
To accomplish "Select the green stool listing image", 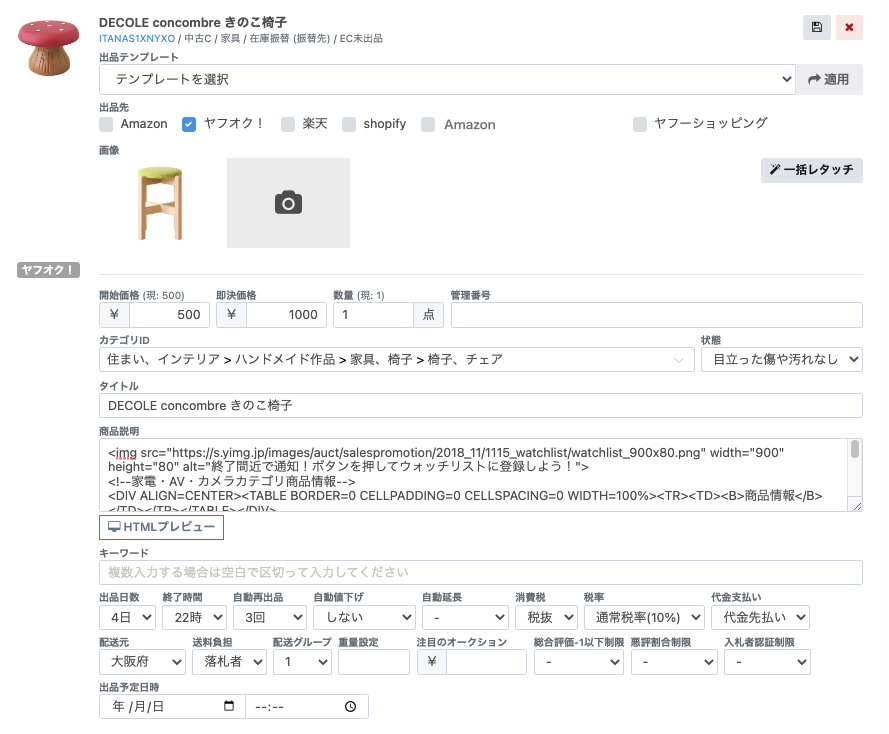I will click(x=160, y=202).
